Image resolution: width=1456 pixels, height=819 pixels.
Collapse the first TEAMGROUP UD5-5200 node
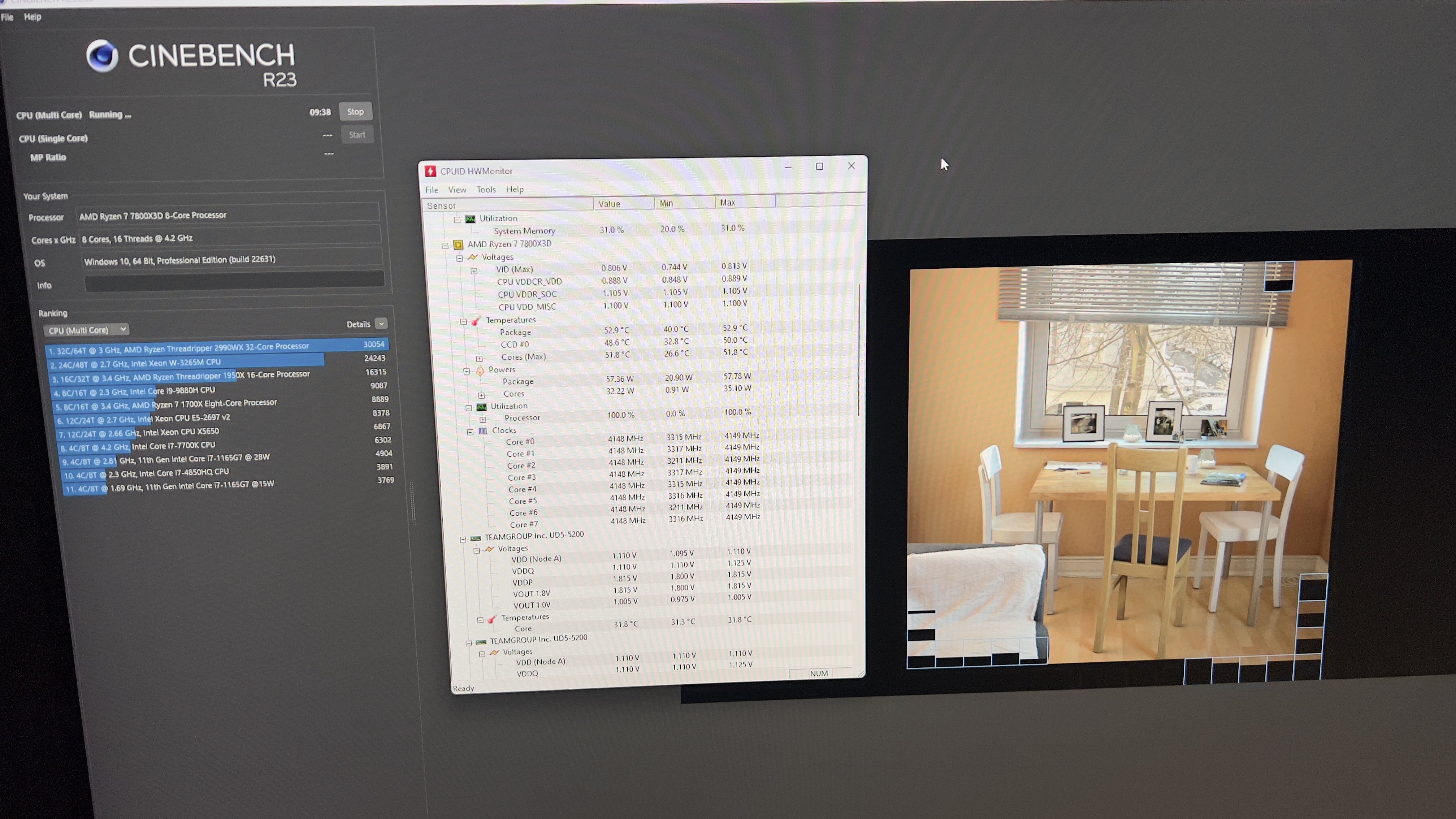pos(463,539)
